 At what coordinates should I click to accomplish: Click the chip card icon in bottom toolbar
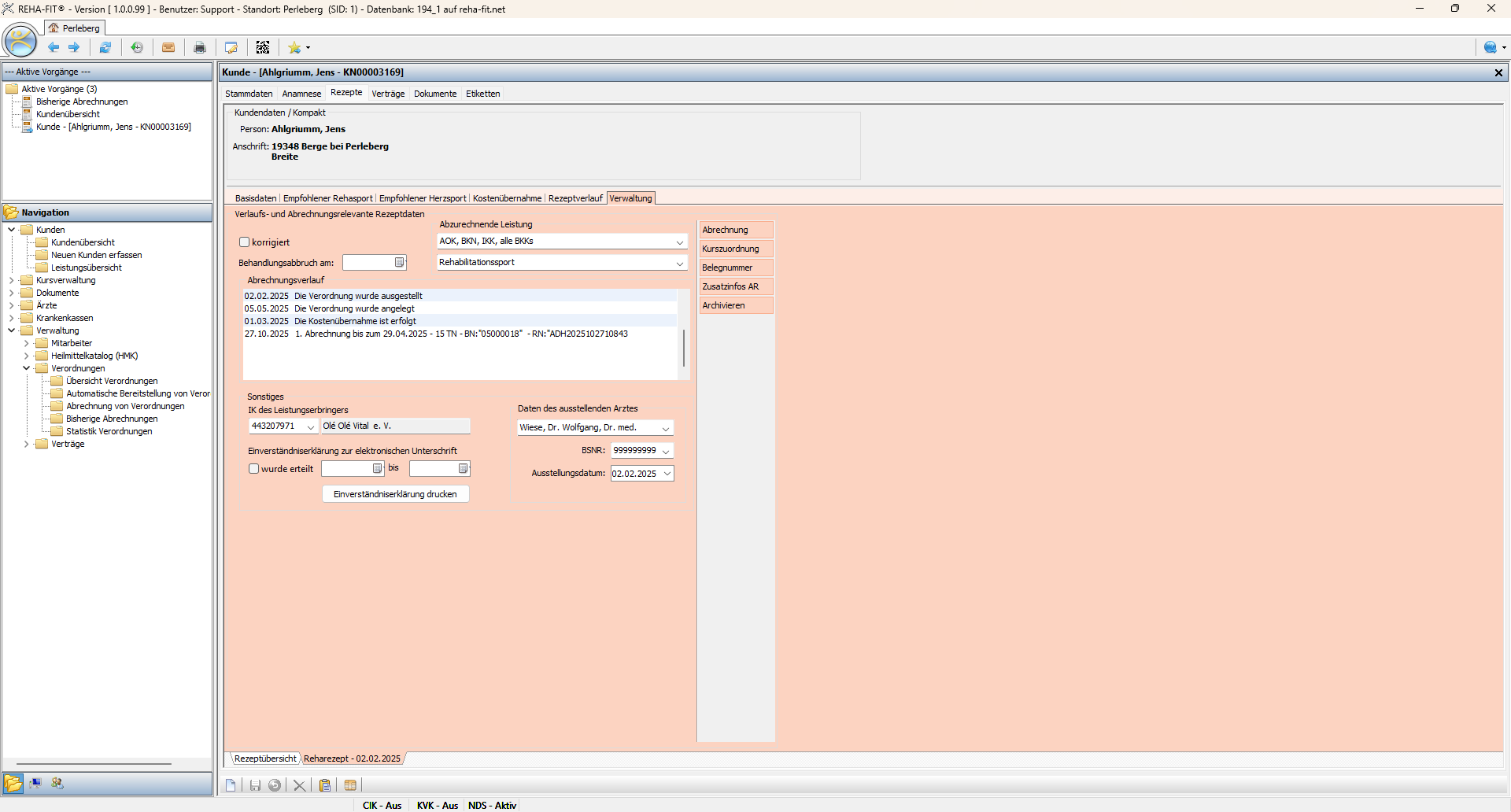(x=350, y=785)
